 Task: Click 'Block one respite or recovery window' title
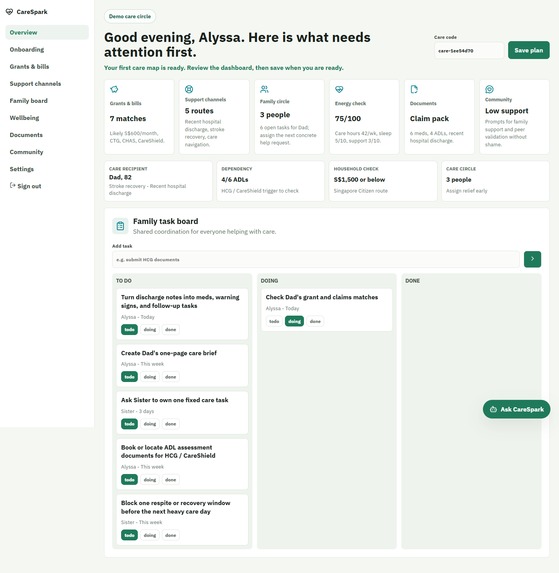click(x=175, y=507)
